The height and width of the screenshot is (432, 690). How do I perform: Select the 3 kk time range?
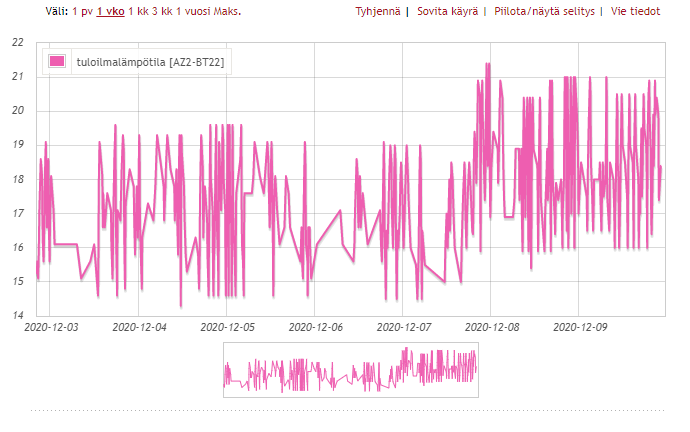(162, 11)
